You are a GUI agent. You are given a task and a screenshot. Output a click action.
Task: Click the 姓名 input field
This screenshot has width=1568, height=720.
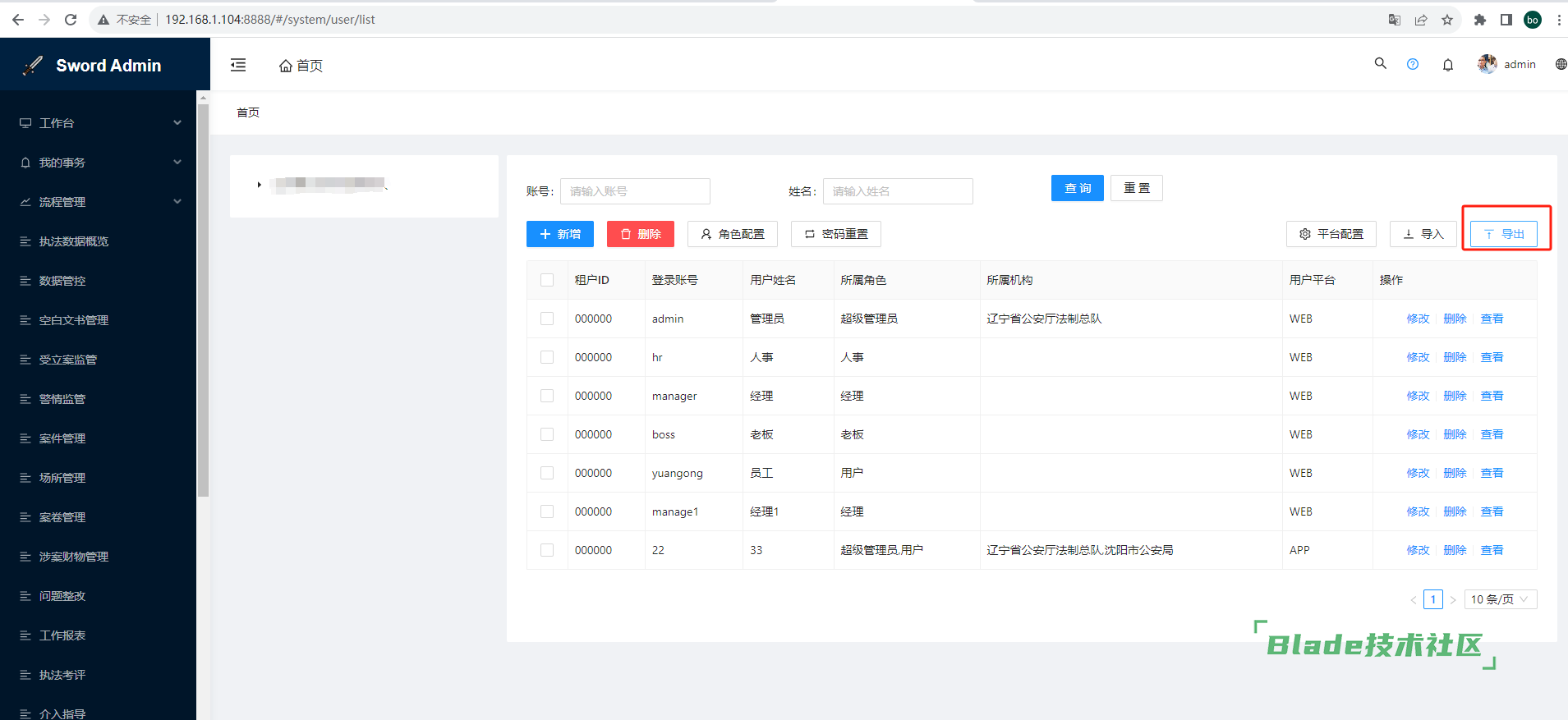click(x=898, y=191)
